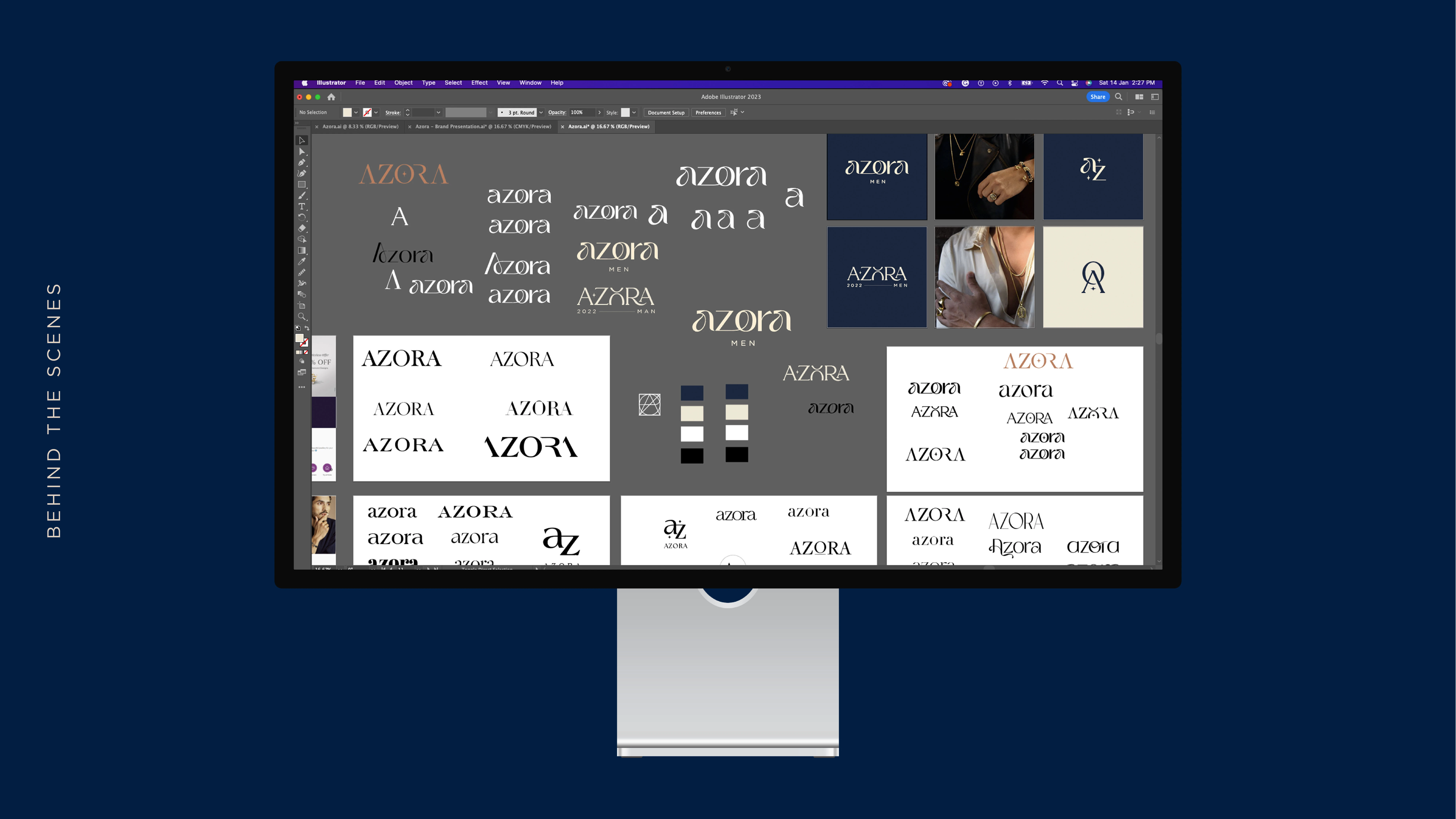This screenshot has width=1456, height=819.
Task: Select the Paintbrush tool
Action: (x=302, y=196)
